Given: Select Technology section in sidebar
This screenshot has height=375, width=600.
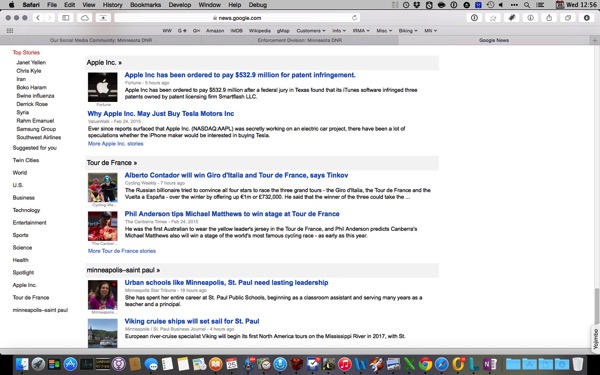Looking at the screenshot, I should coord(26,210).
